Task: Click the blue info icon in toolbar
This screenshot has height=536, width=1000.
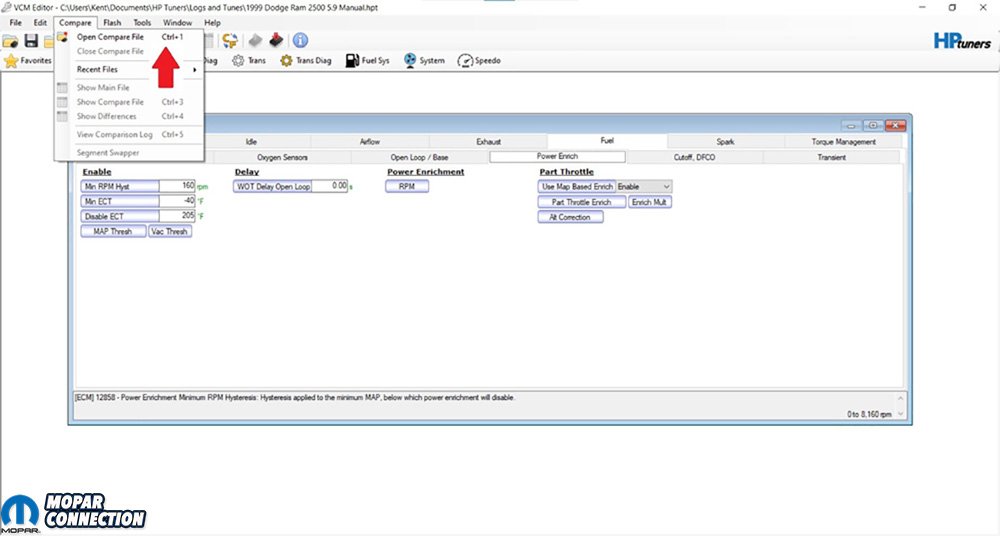Action: click(x=300, y=40)
